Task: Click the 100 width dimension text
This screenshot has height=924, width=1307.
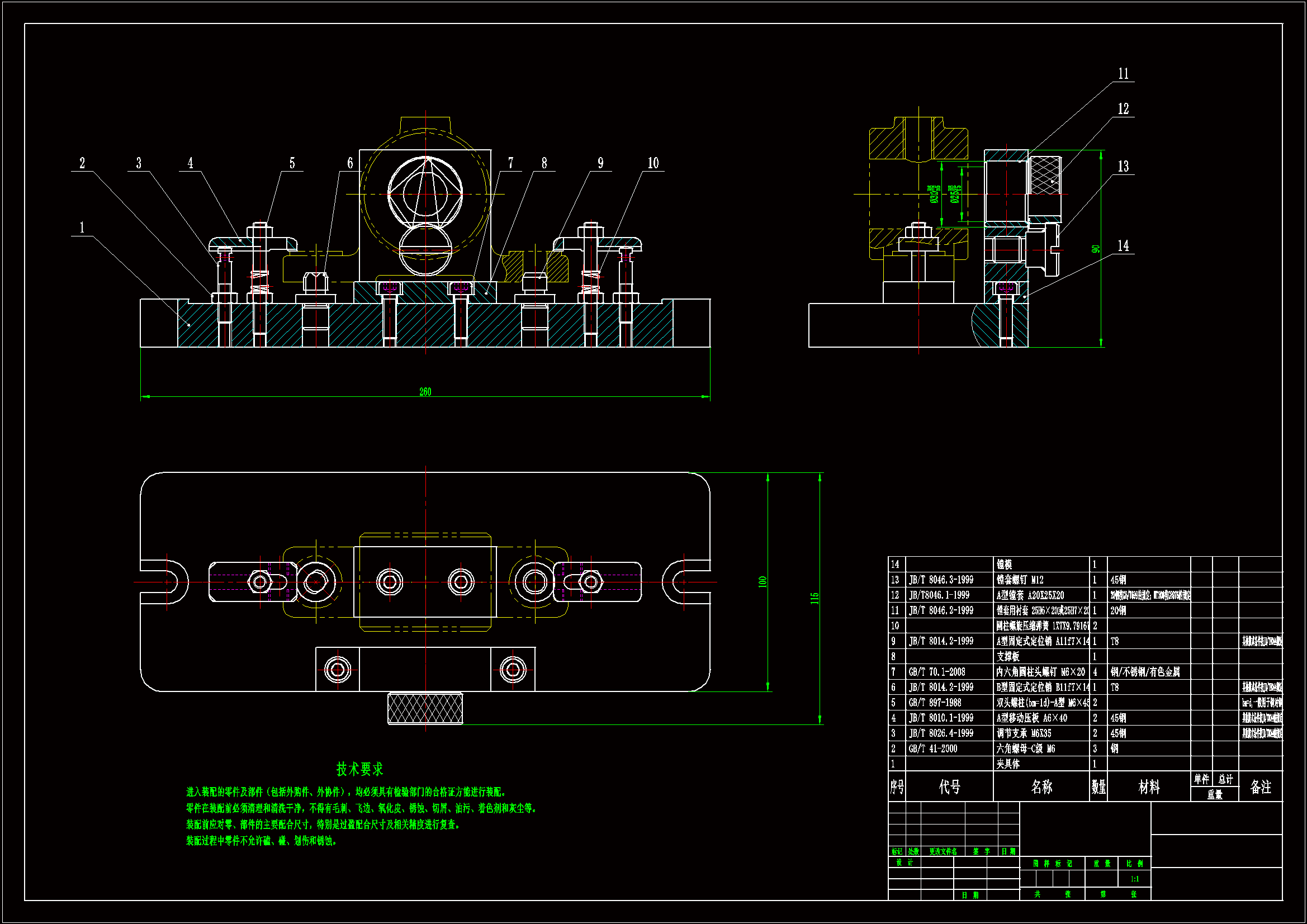Action: [762, 582]
